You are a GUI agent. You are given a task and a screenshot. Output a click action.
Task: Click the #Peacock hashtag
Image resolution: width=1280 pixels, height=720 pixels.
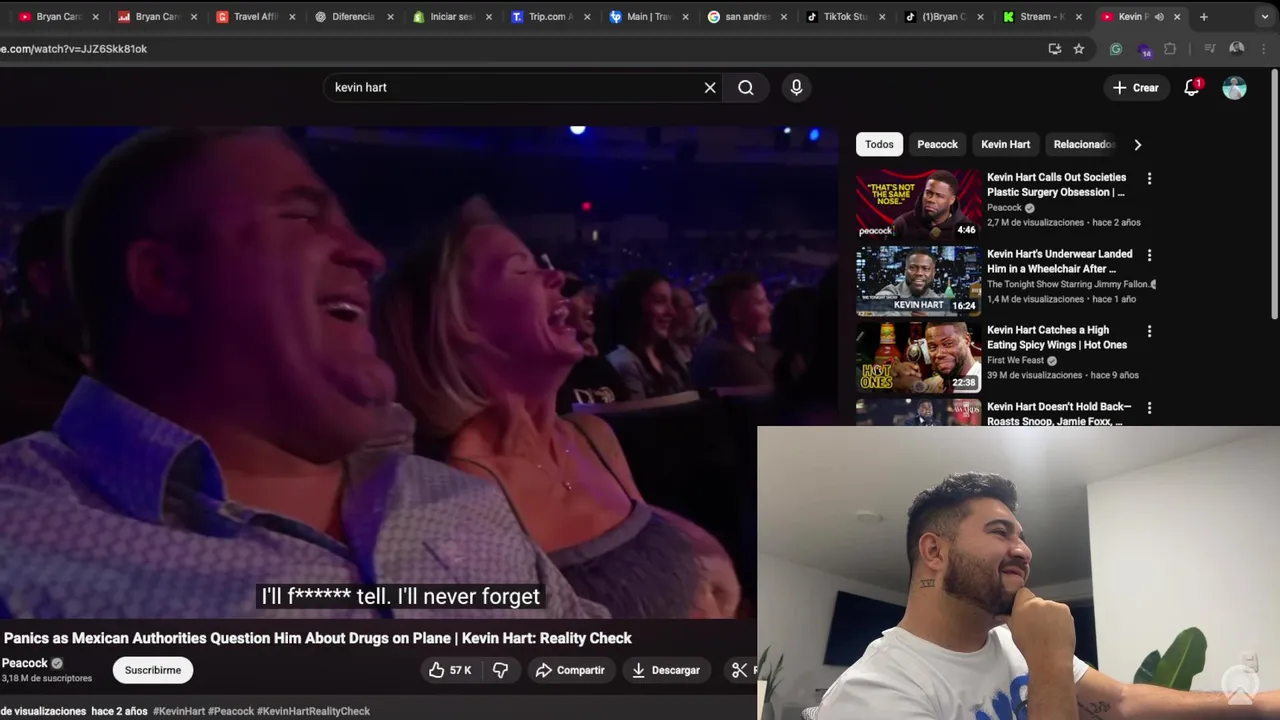[x=231, y=711]
